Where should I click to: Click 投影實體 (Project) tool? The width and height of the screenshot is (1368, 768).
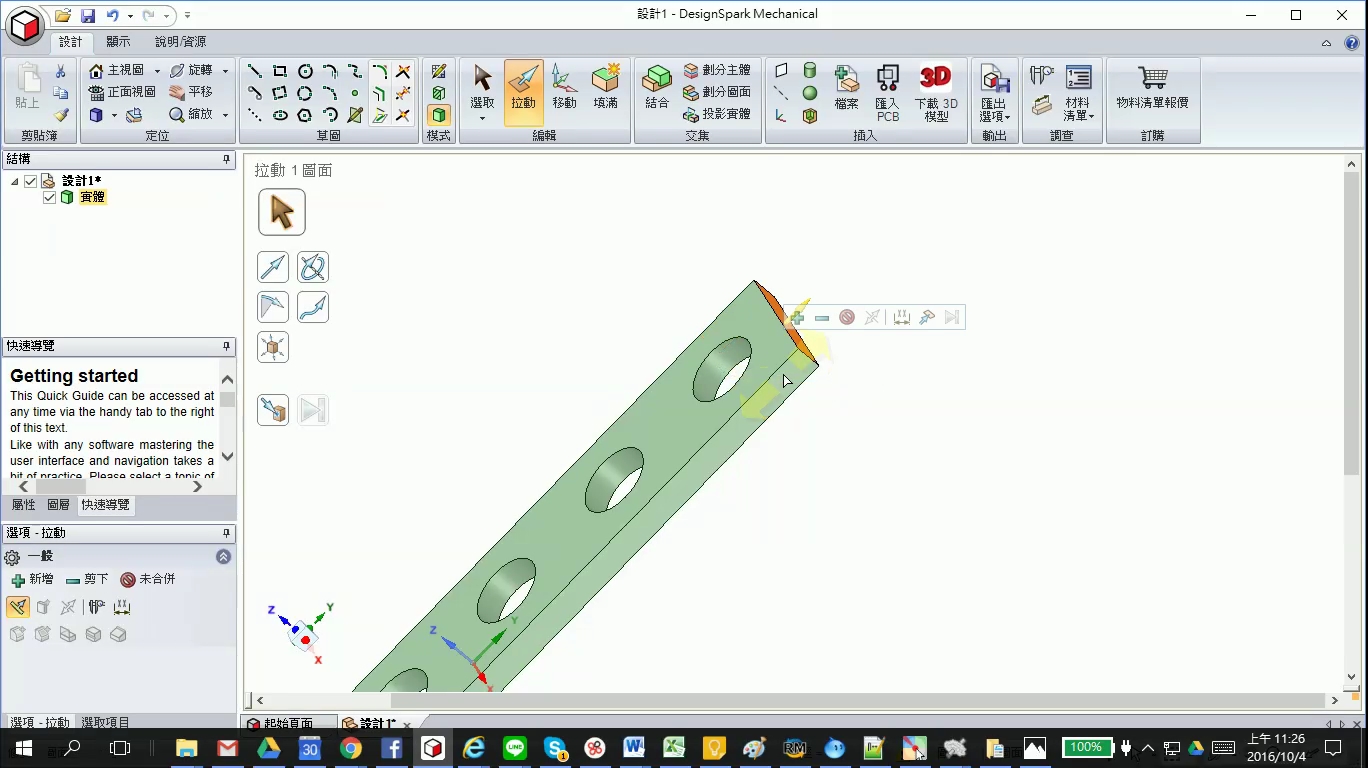pos(717,114)
